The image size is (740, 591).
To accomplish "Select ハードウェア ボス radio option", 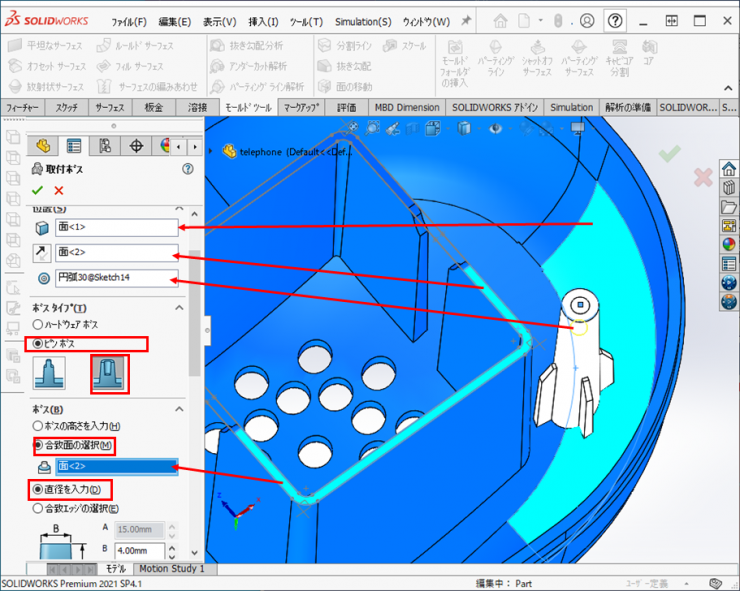I will [39, 325].
